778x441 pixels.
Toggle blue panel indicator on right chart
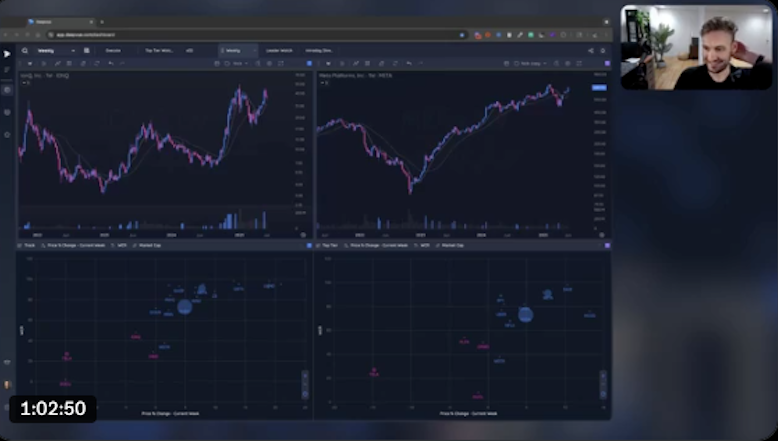click(606, 63)
